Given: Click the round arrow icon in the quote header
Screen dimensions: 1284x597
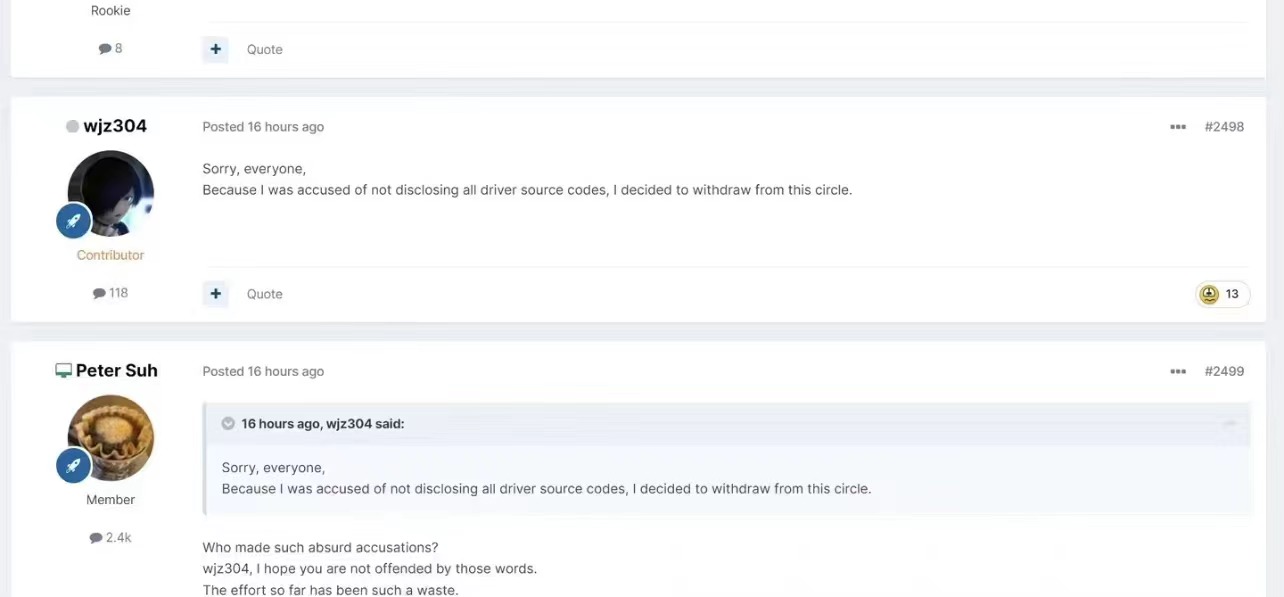Looking at the screenshot, I should pyautogui.click(x=228, y=424).
